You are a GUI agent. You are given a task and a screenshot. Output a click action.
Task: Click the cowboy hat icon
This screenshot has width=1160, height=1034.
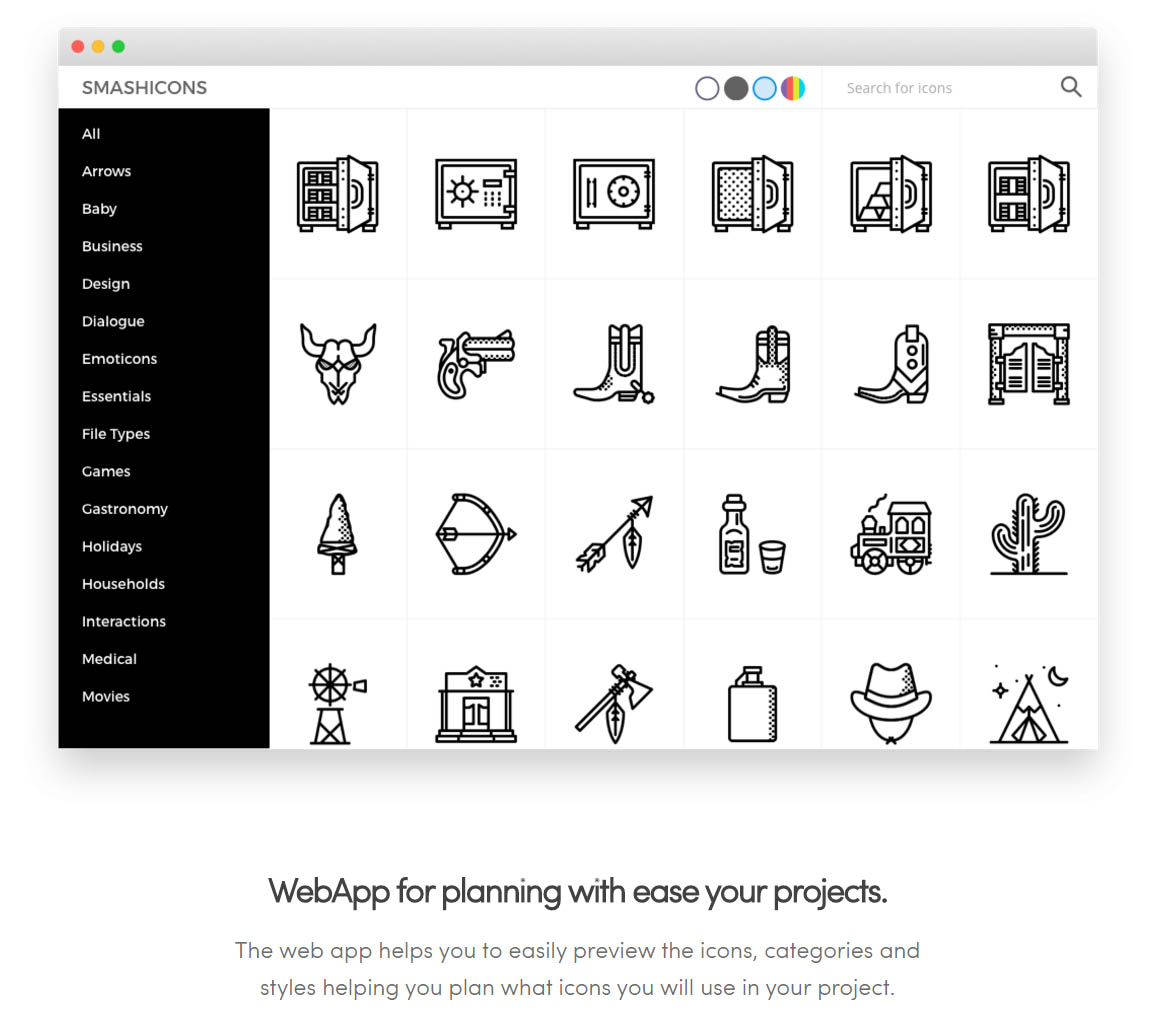pos(891,703)
